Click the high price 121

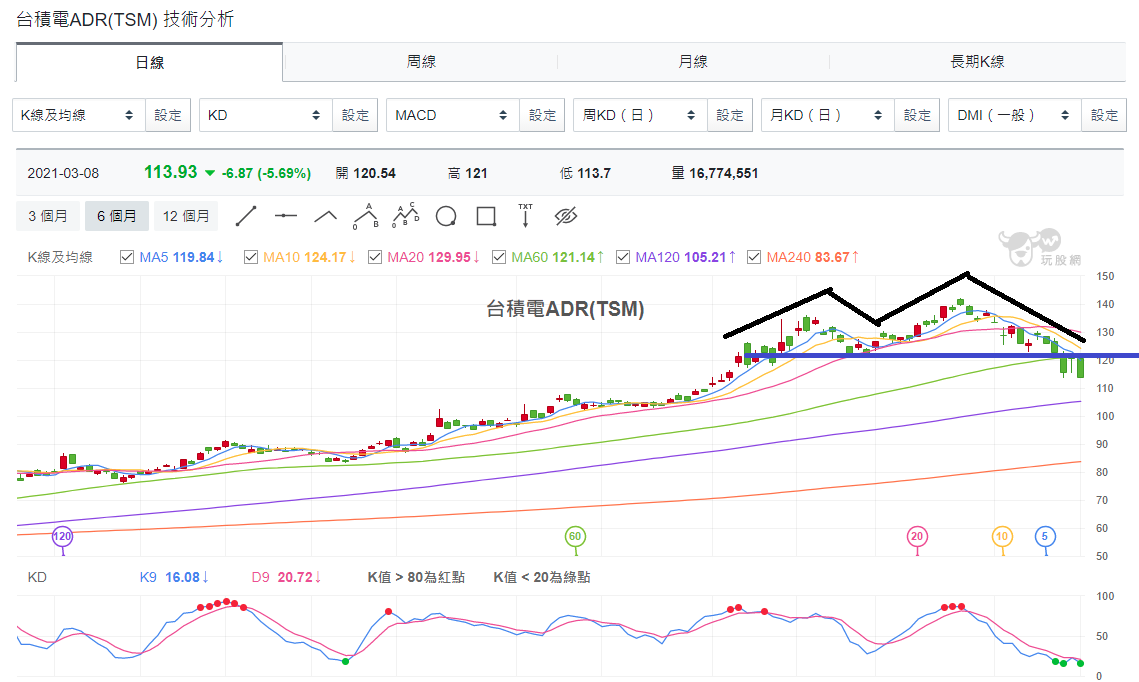(x=477, y=173)
